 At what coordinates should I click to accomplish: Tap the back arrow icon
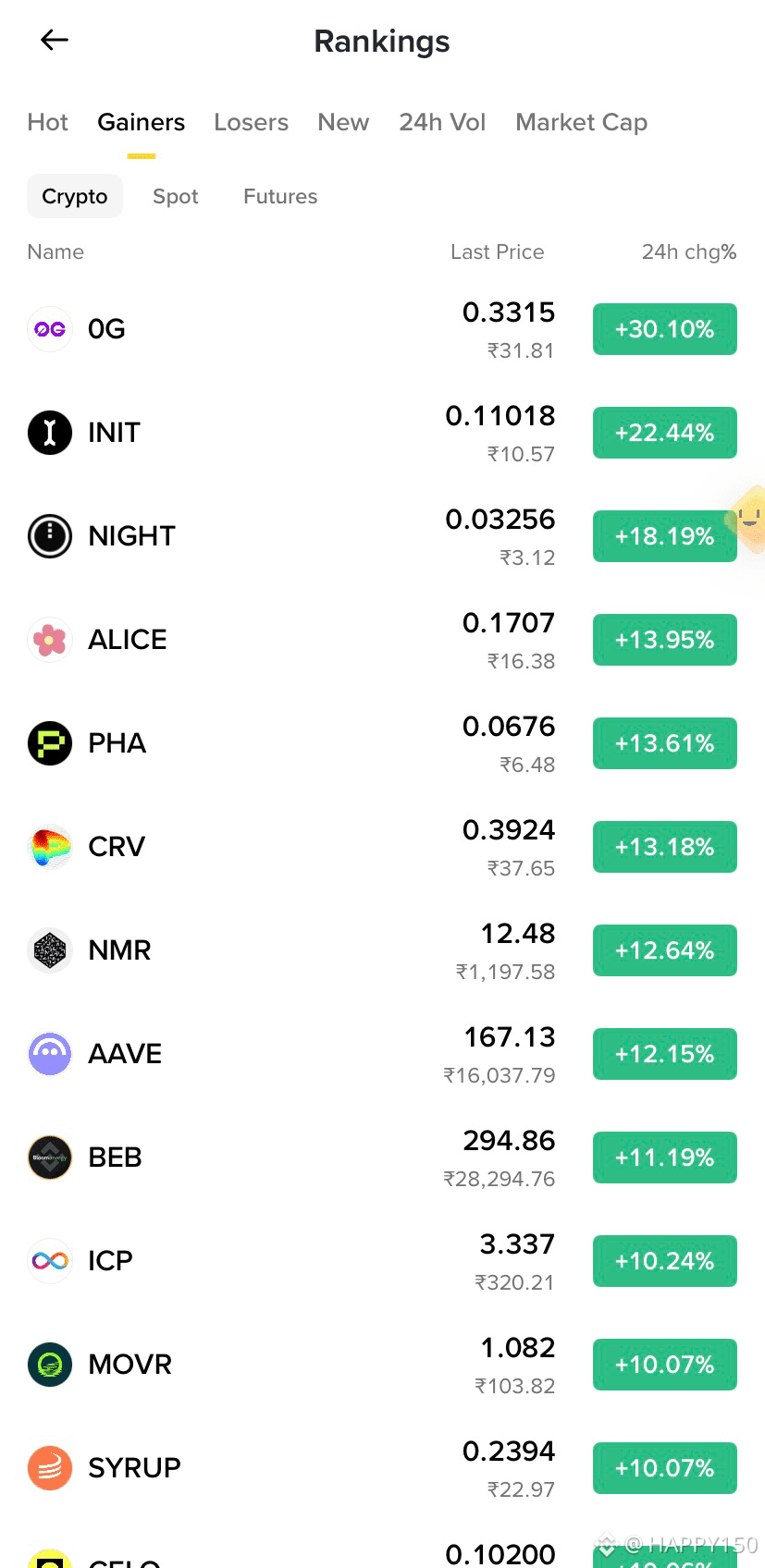[x=55, y=40]
